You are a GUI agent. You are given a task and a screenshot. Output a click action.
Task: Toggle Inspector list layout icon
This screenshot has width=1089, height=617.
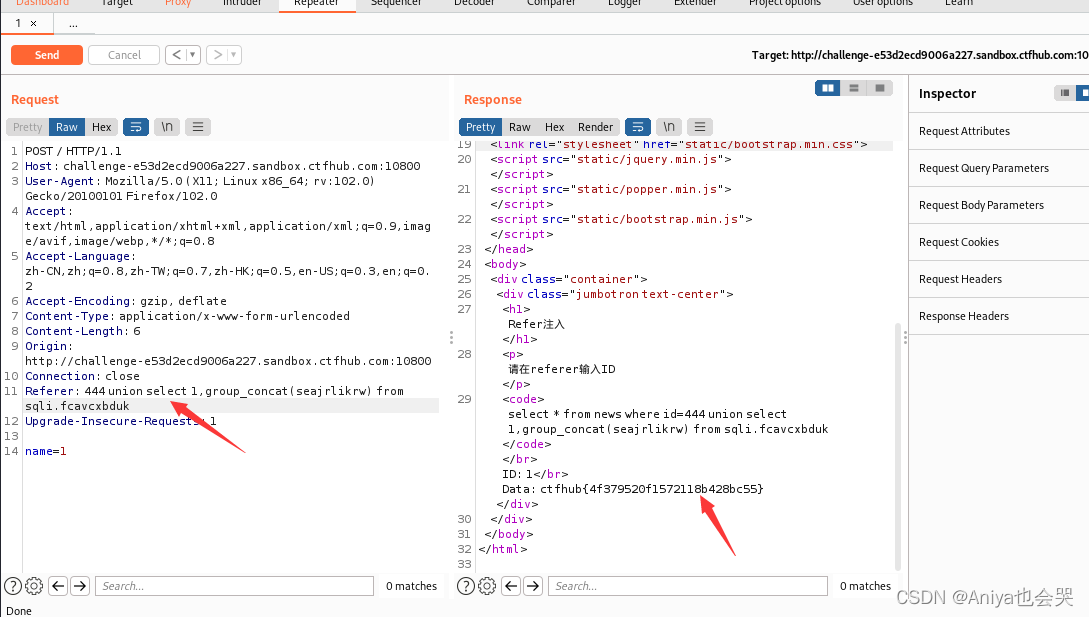[1064, 92]
